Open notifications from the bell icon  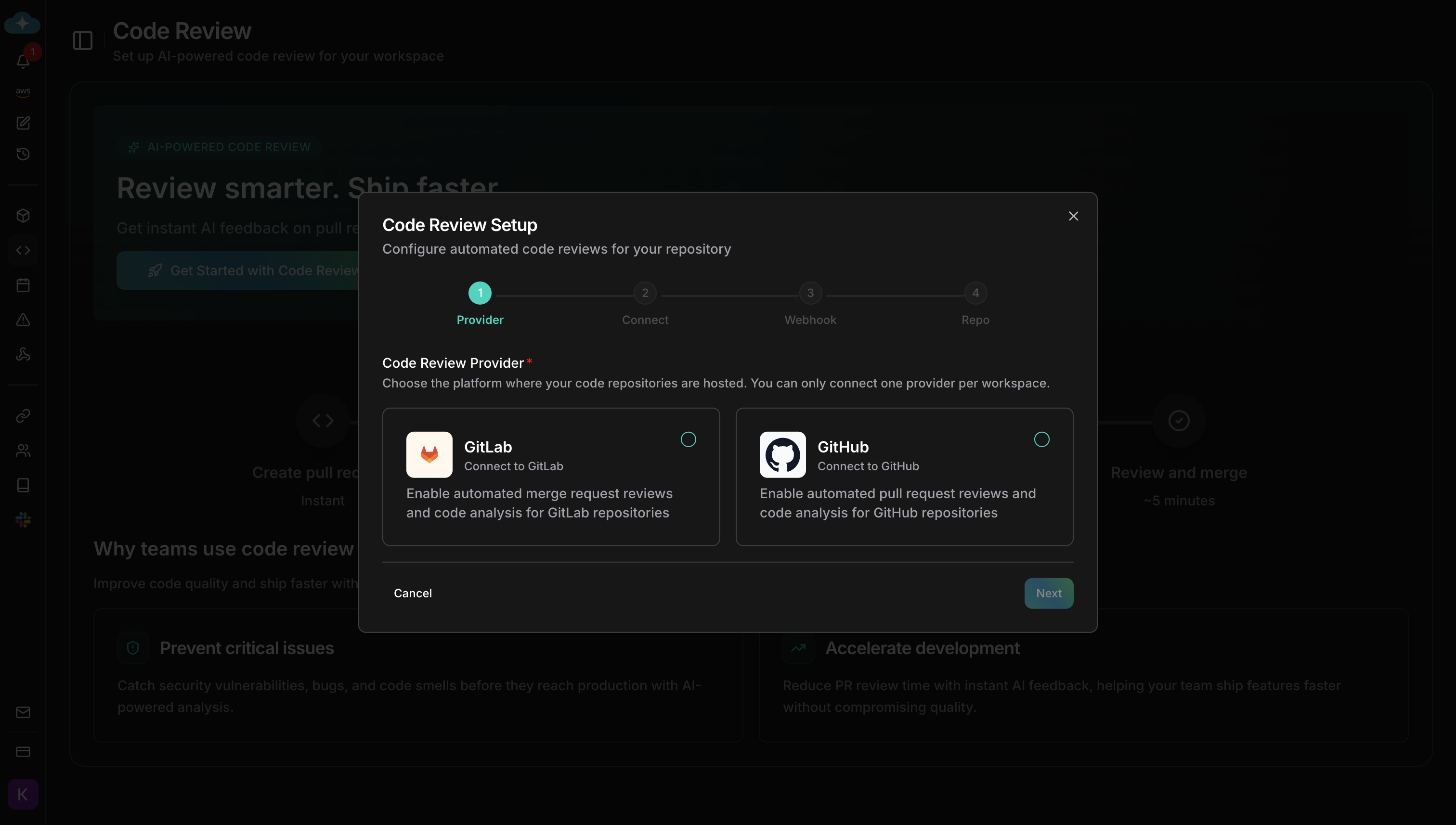[23, 61]
